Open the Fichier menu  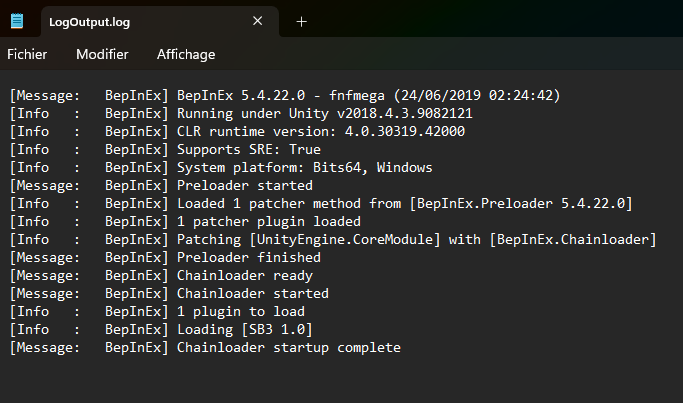tap(28, 54)
